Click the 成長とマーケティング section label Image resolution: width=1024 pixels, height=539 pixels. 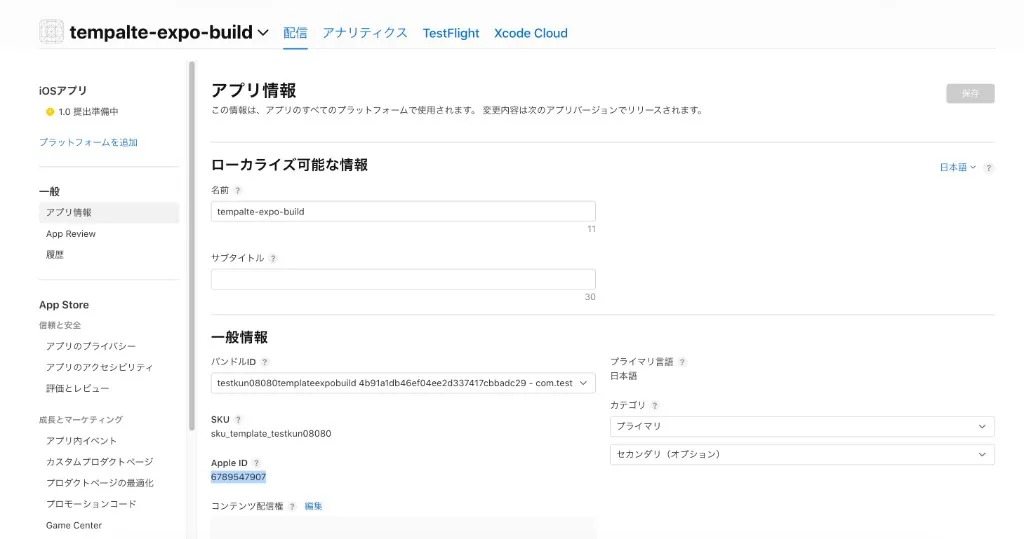pyautogui.click(x=81, y=420)
